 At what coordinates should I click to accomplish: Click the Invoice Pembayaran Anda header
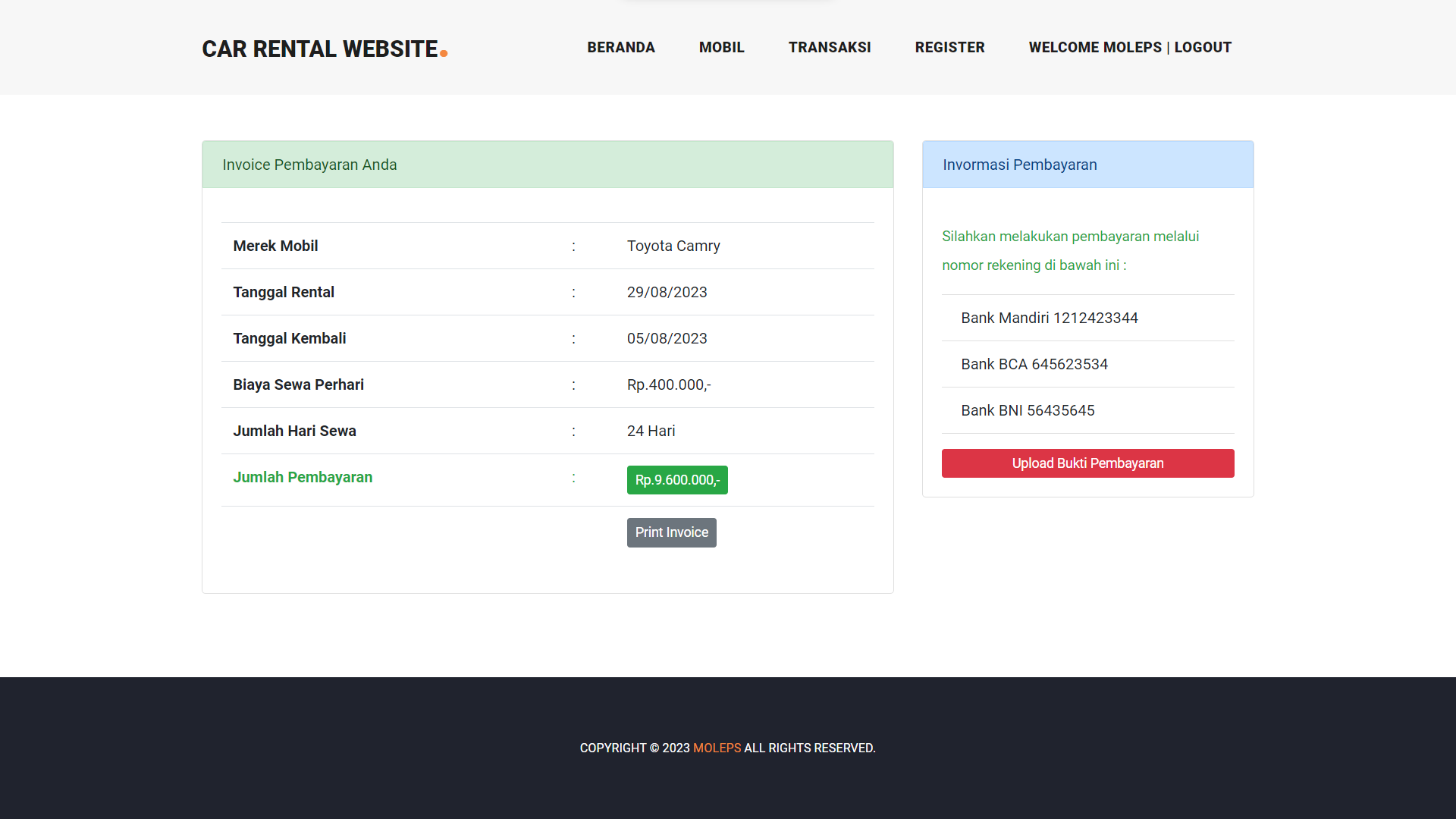coord(548,165)
